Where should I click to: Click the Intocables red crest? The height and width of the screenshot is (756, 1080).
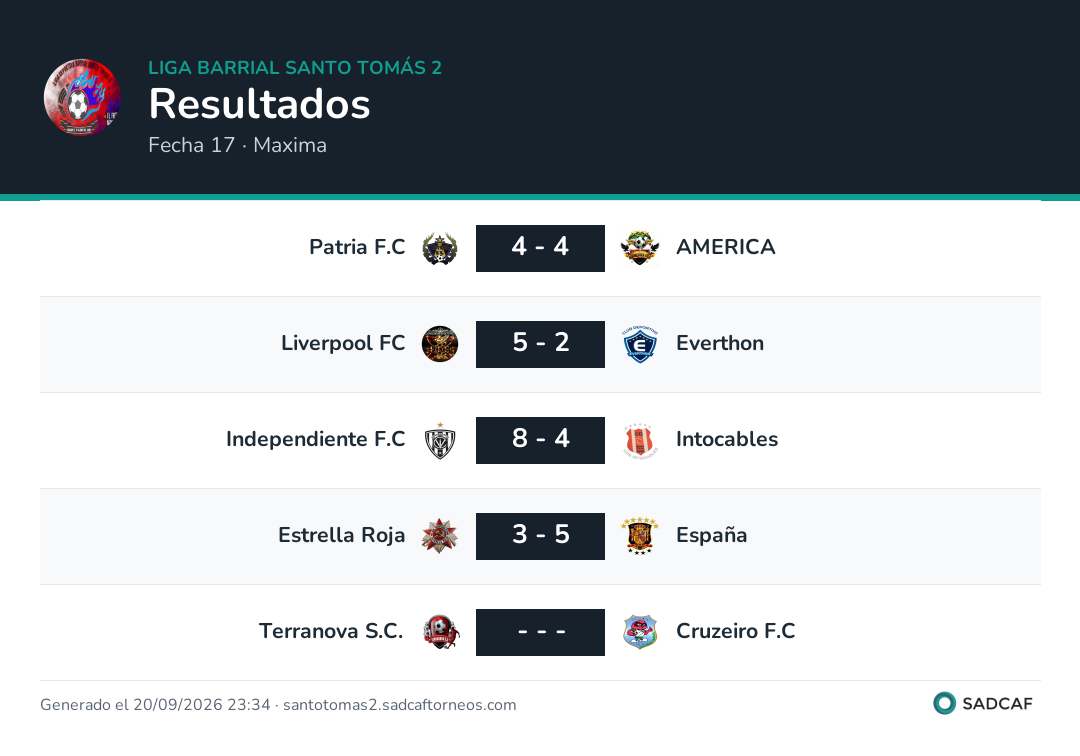click(640, 441)
